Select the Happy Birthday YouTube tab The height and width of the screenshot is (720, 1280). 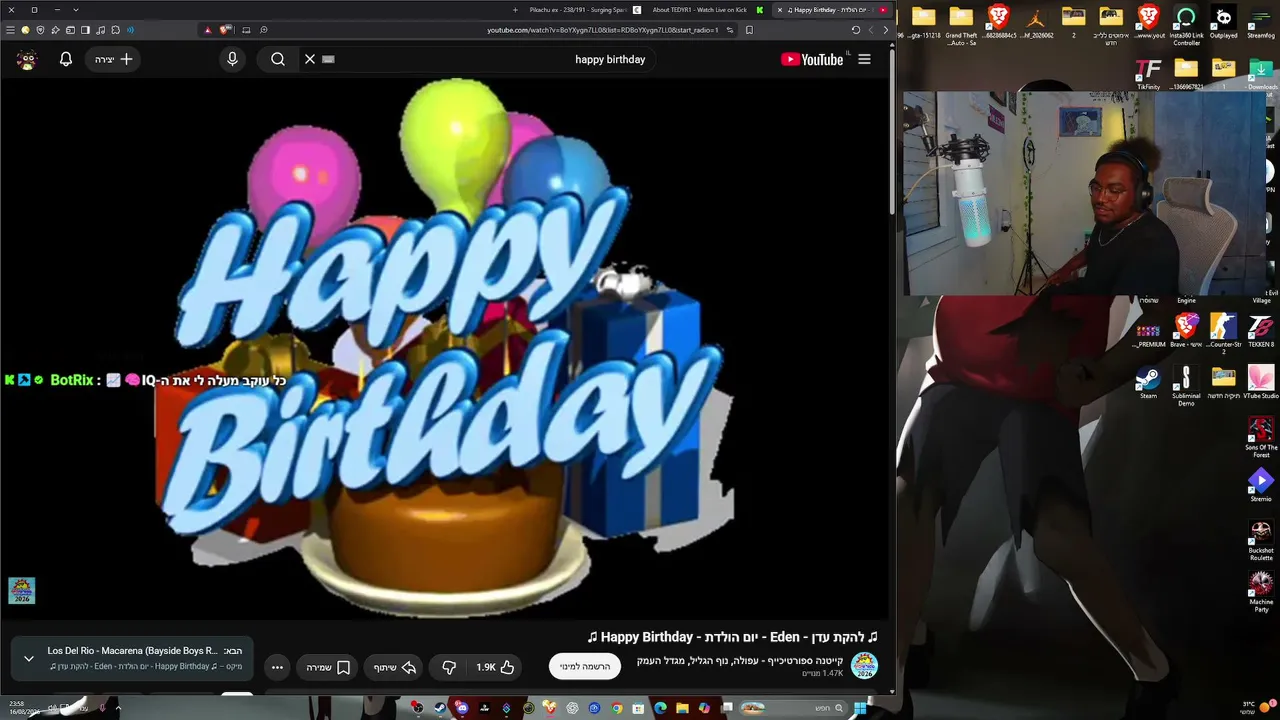[x=830, y=10]
